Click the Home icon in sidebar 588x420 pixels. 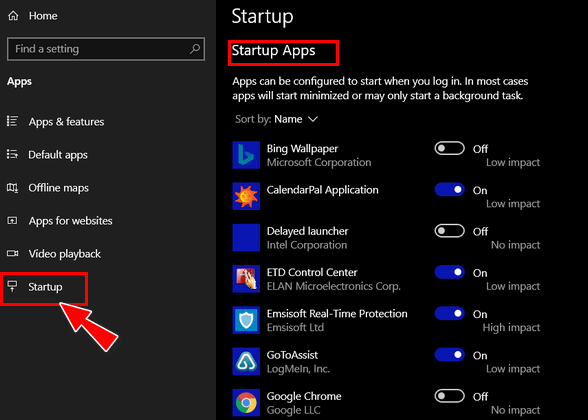[14, 16]
